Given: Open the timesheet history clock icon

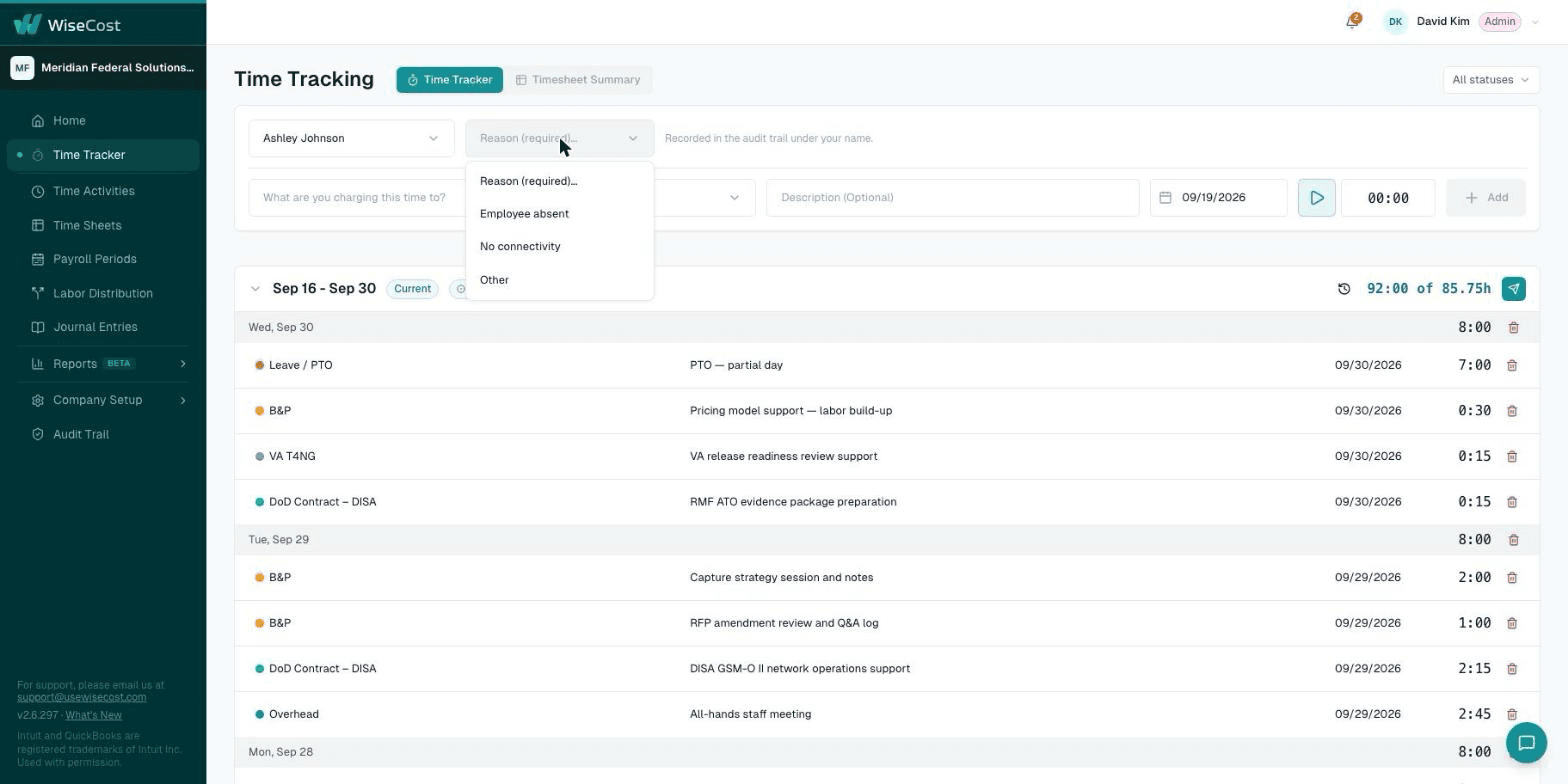Looking at the screenshot, I should pos(1344,289).
